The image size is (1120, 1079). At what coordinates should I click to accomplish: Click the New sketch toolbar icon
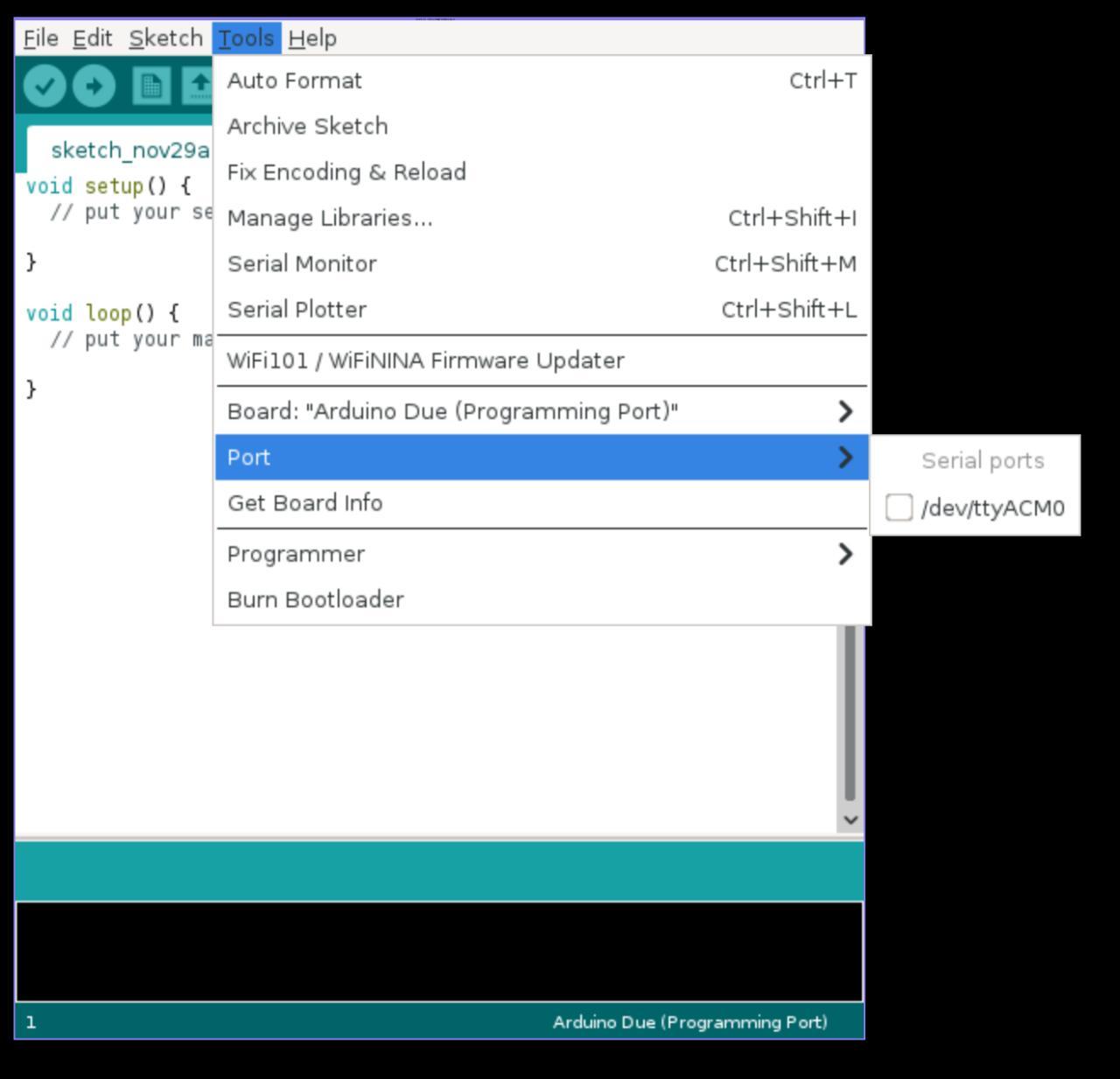coord(151,86)
